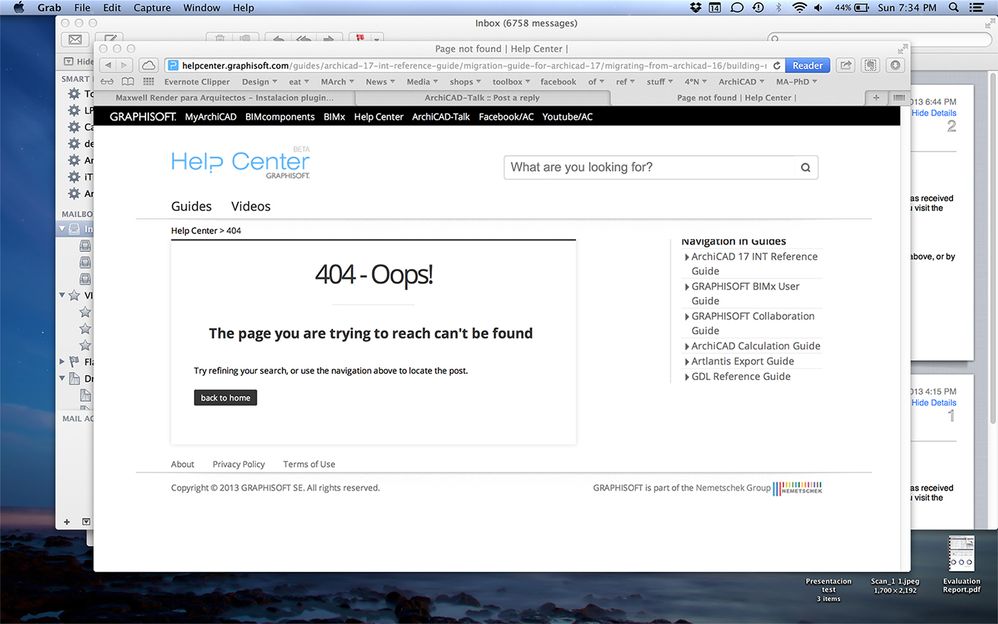Open Evaluation Report.pdf desktop file

click(961, 565)
